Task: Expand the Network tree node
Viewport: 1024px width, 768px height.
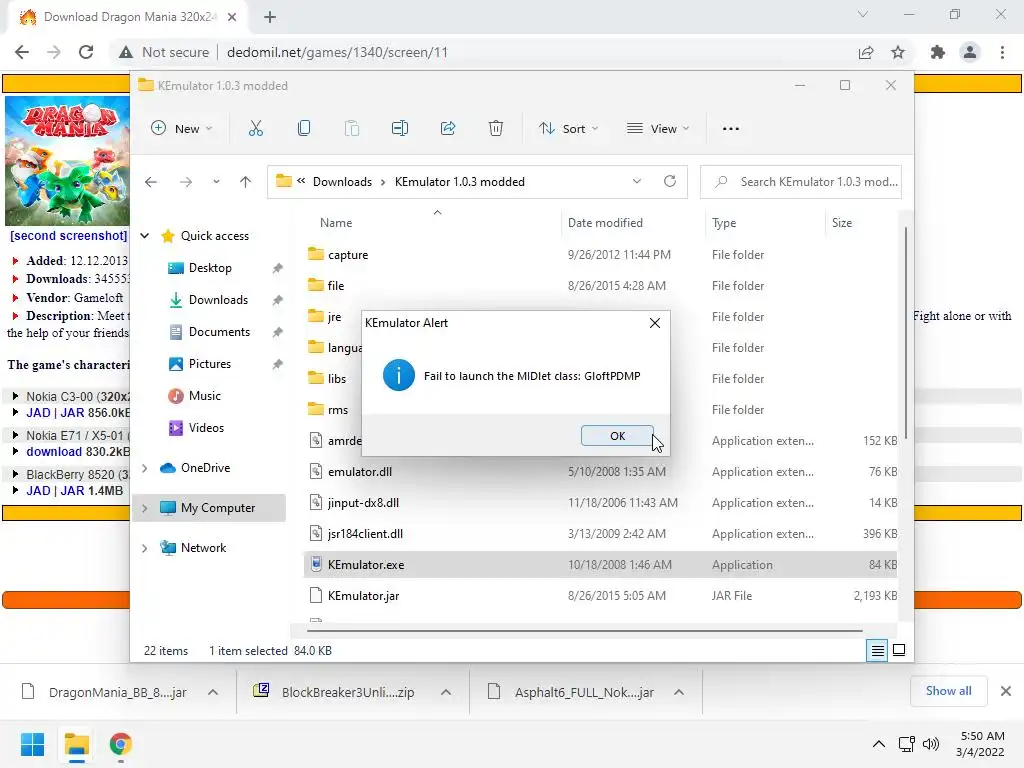Action: (x=145, y=549)
